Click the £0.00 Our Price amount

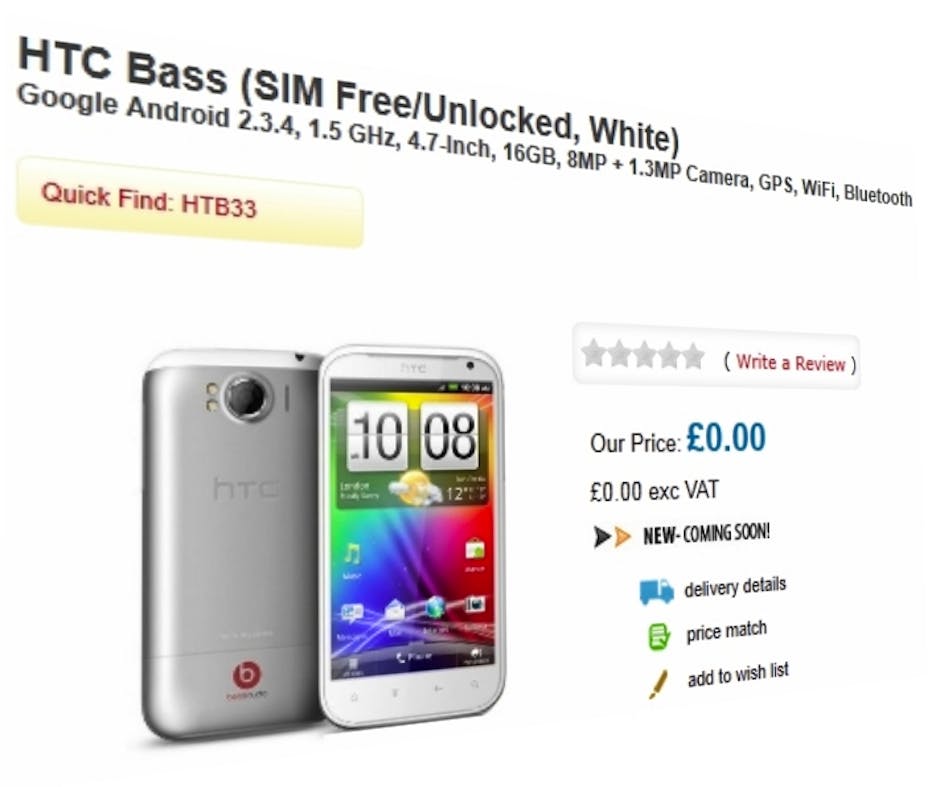click(726, 438)
